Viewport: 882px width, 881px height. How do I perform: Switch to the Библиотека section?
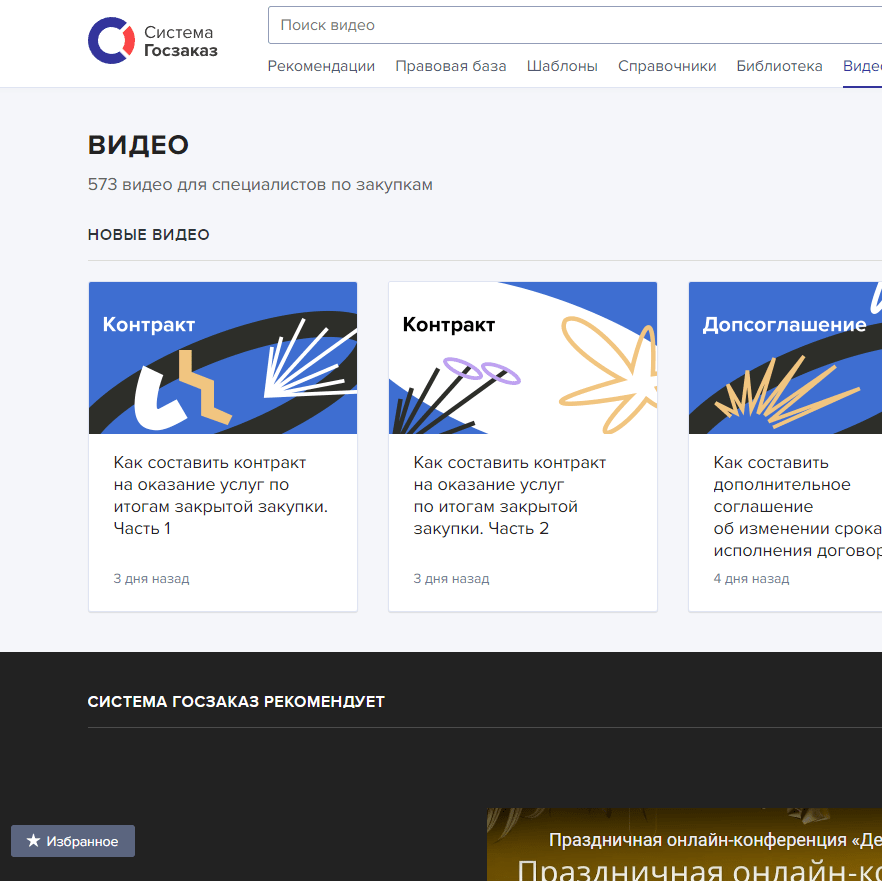[779, 66]
